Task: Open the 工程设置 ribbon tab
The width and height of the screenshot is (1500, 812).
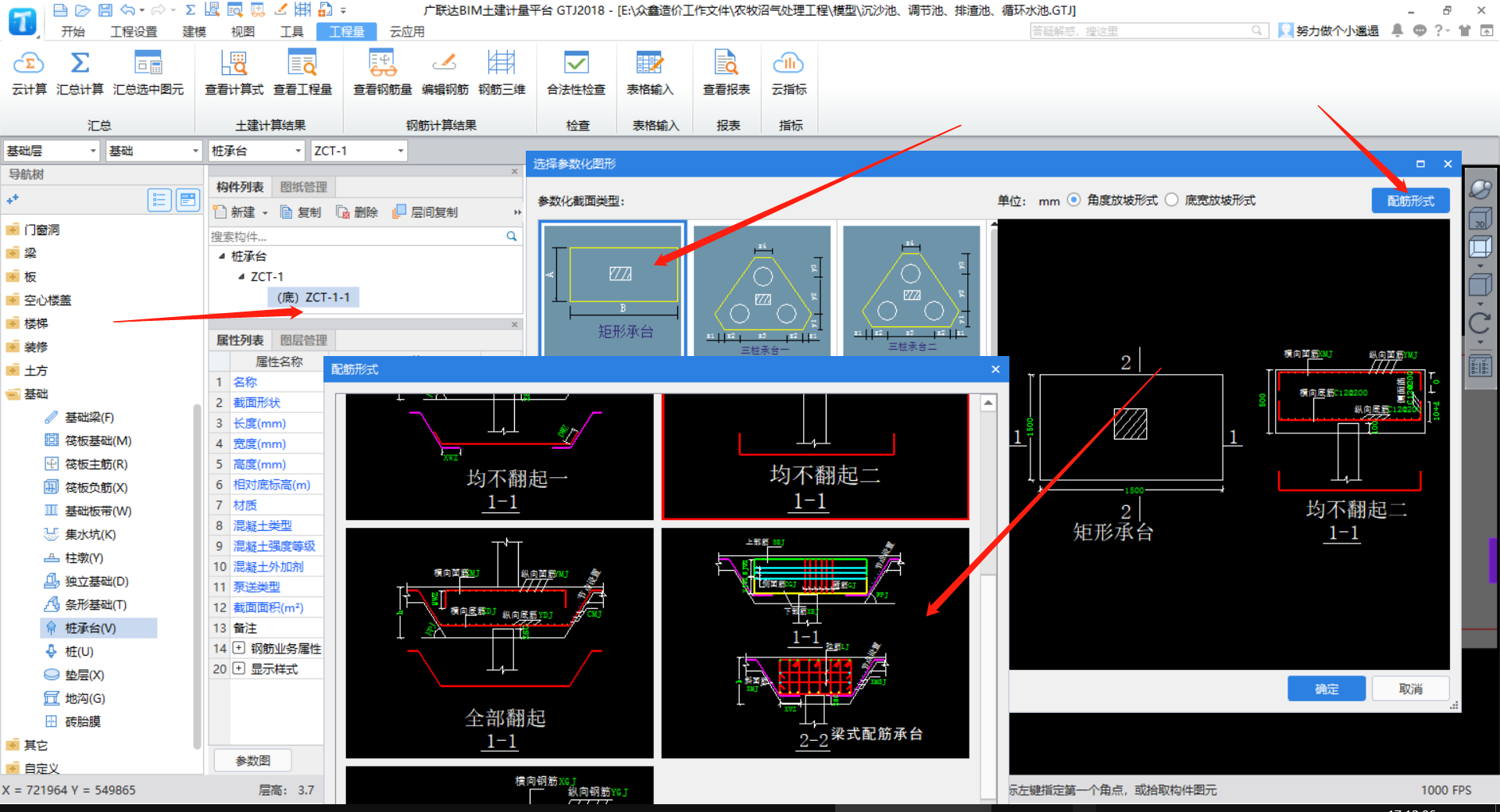Action: click(134, 31)
